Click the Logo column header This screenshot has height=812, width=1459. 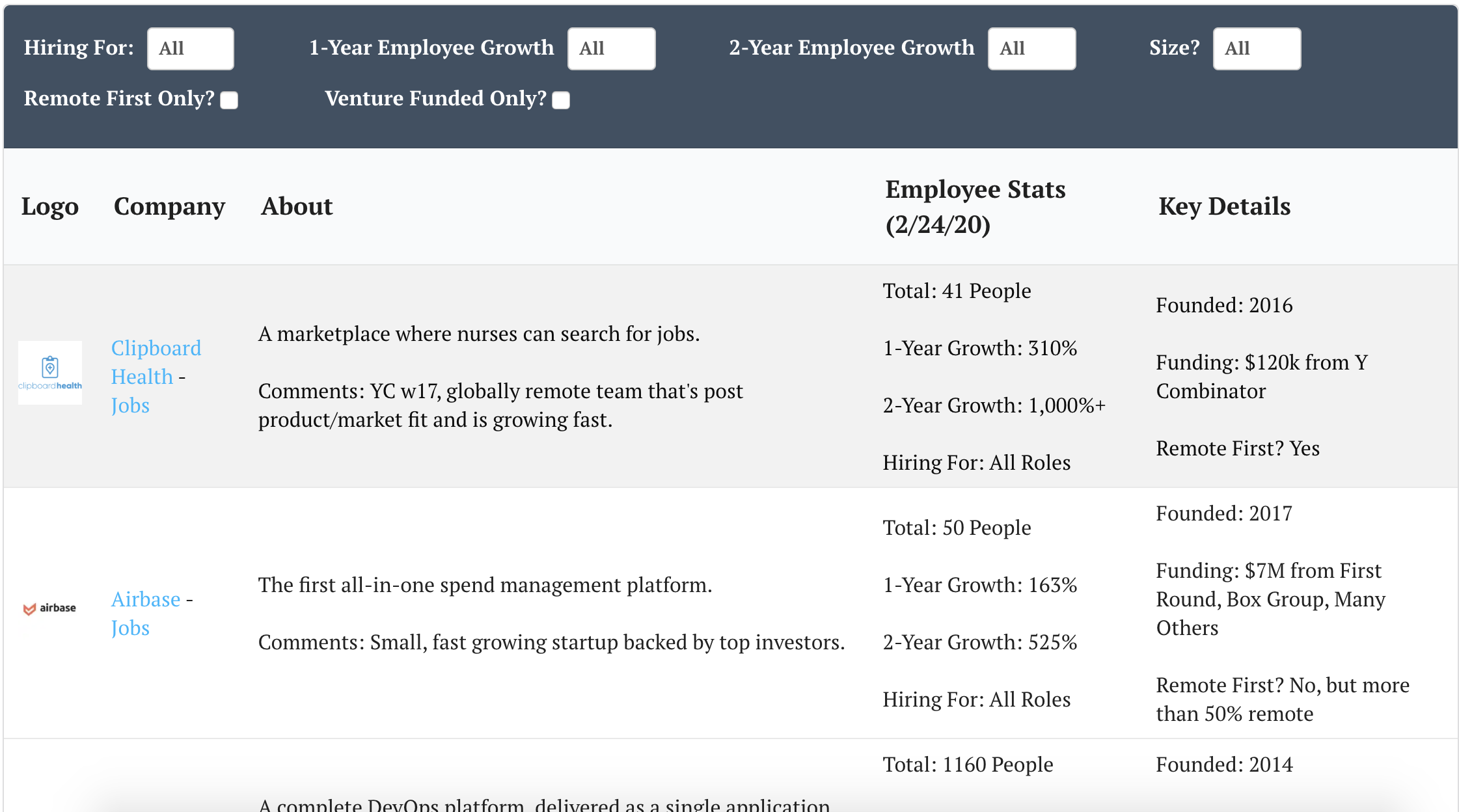(x=50, y=206)
